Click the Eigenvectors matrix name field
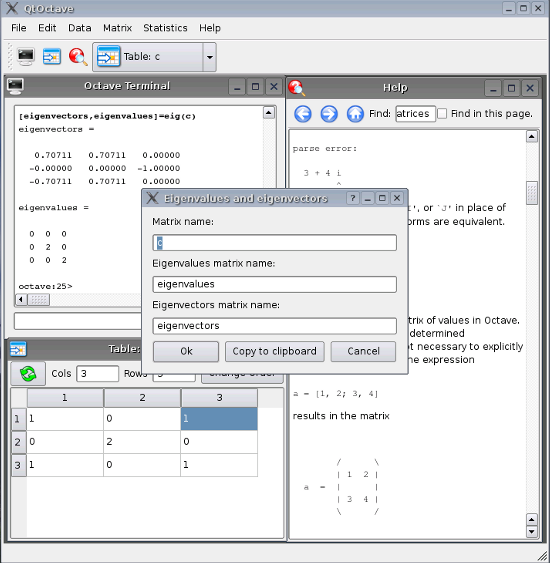Screen dimensions: 550x563 tap(275, 326)
